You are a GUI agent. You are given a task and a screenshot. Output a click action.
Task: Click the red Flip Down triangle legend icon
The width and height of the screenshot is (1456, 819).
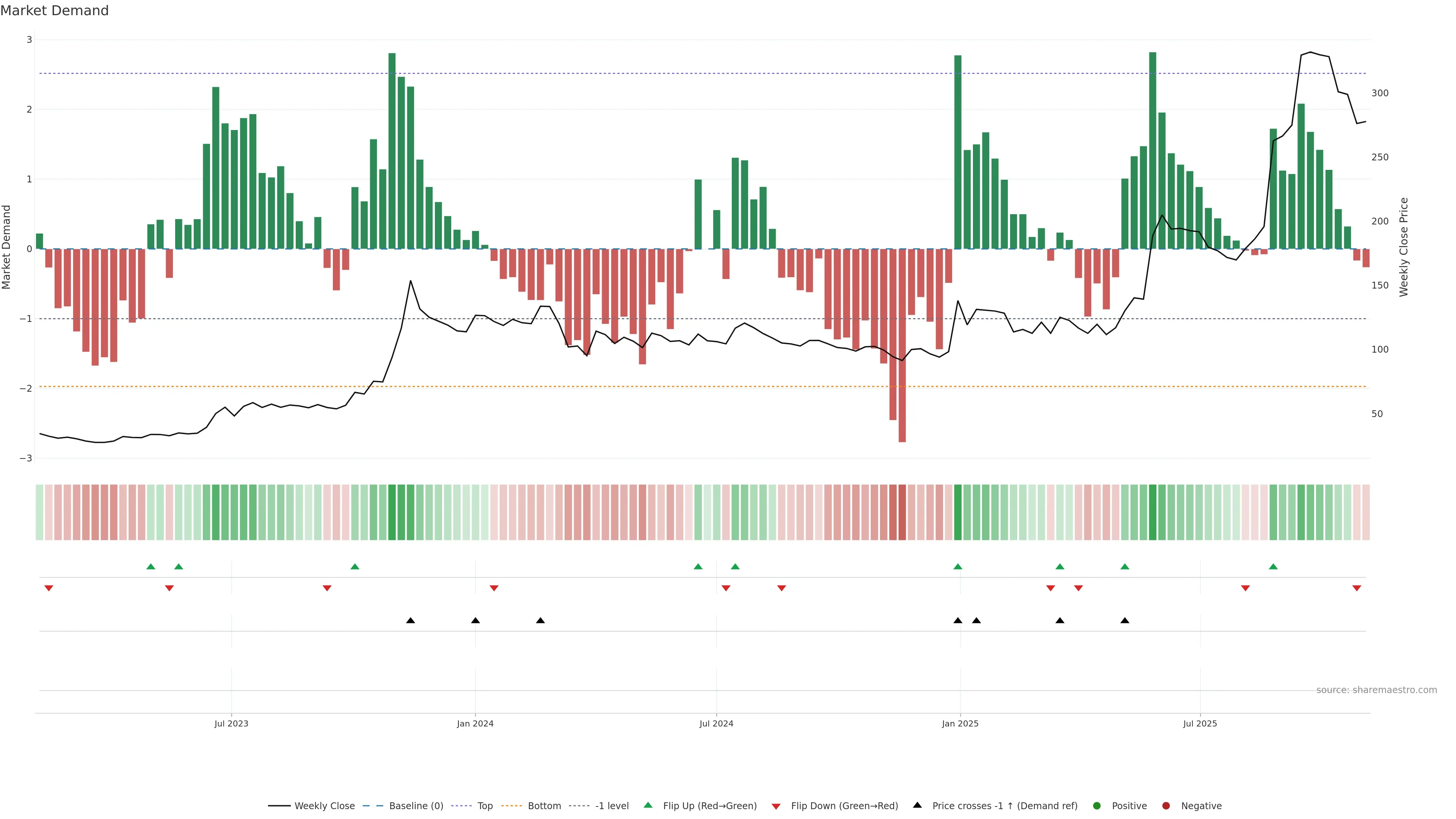pos(776,806)
